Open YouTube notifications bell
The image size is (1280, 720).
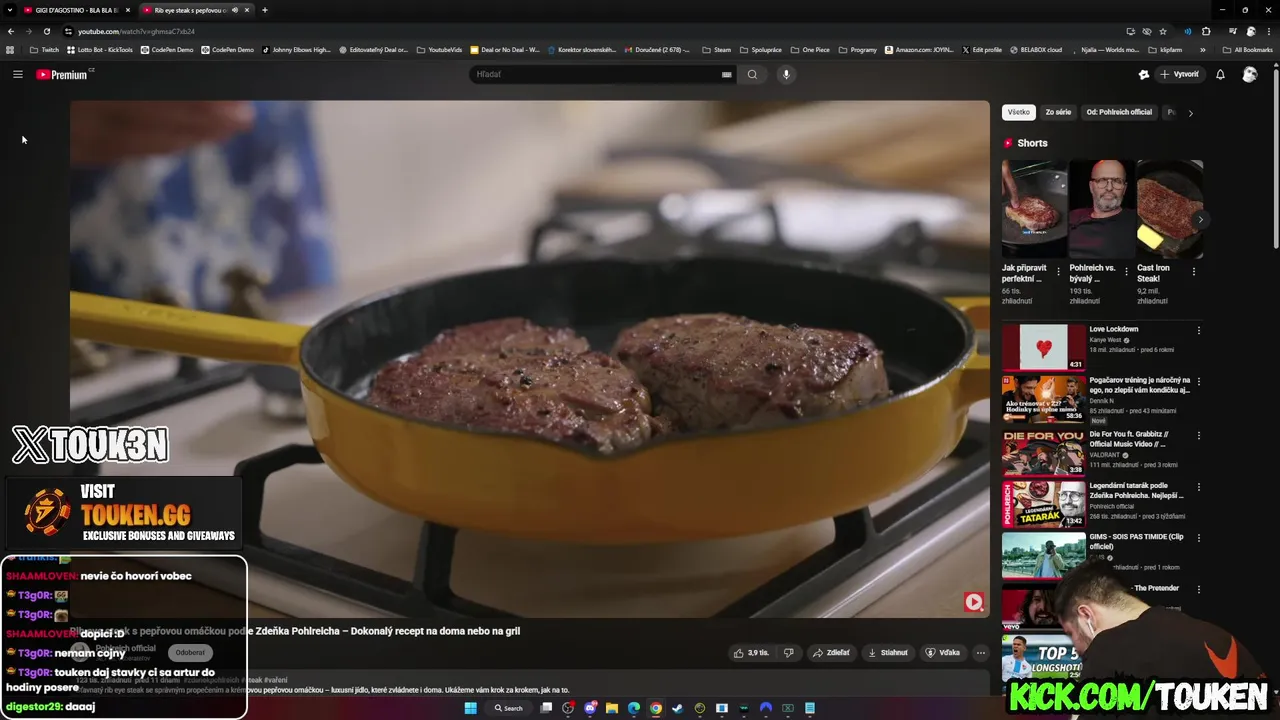(x=1220, y=74)
